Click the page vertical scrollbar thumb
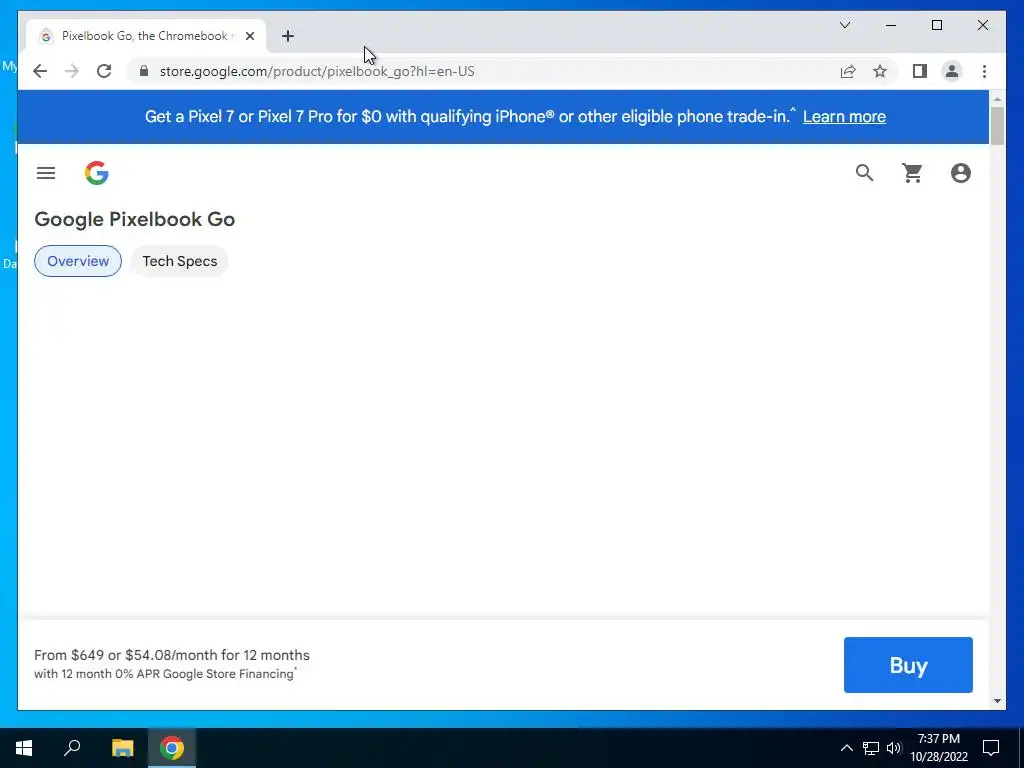Screen dimensions: 1024x768 click(x=997, y=125)
